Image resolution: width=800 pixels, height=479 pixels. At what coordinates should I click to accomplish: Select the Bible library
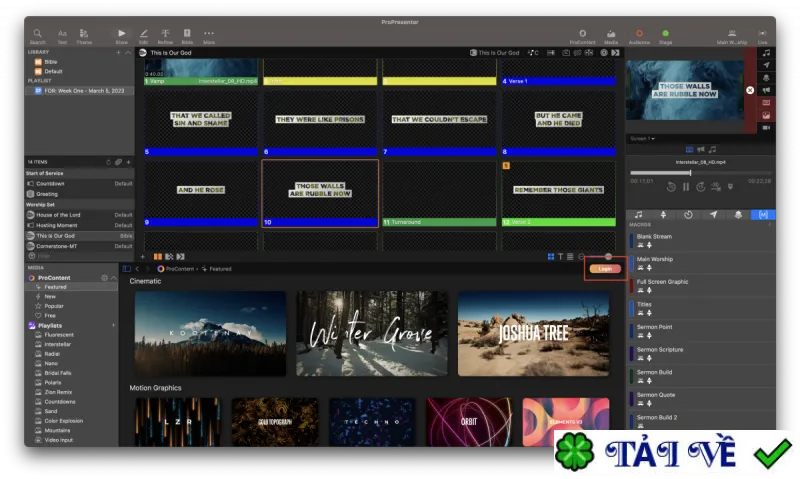(51, 62)
